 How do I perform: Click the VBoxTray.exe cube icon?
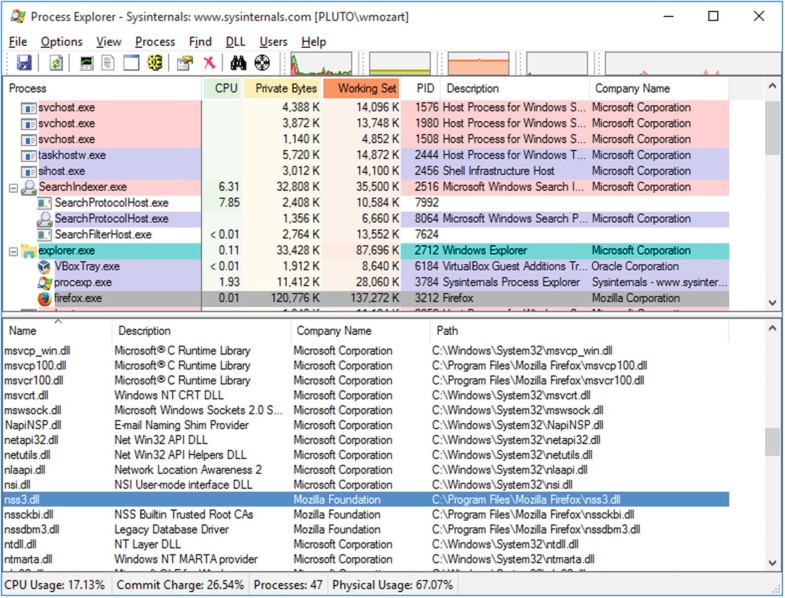pos(45,266)
